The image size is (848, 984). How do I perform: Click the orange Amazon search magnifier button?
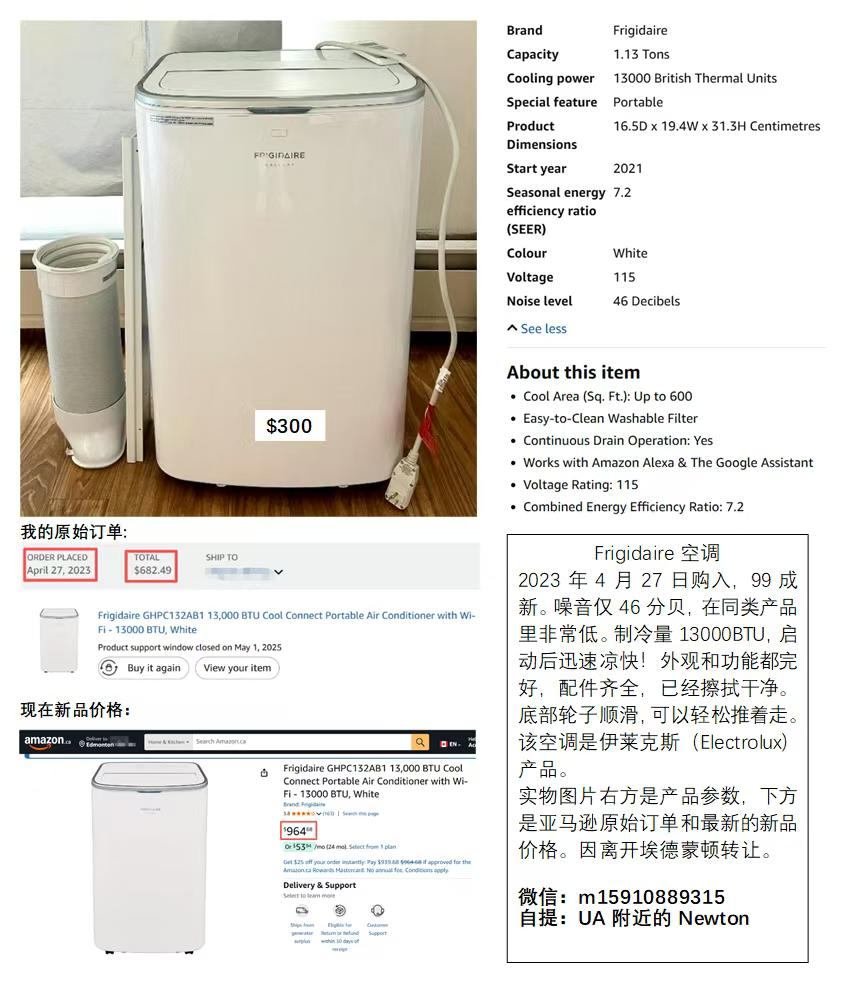pyautogui.click(x=419, y=742)
